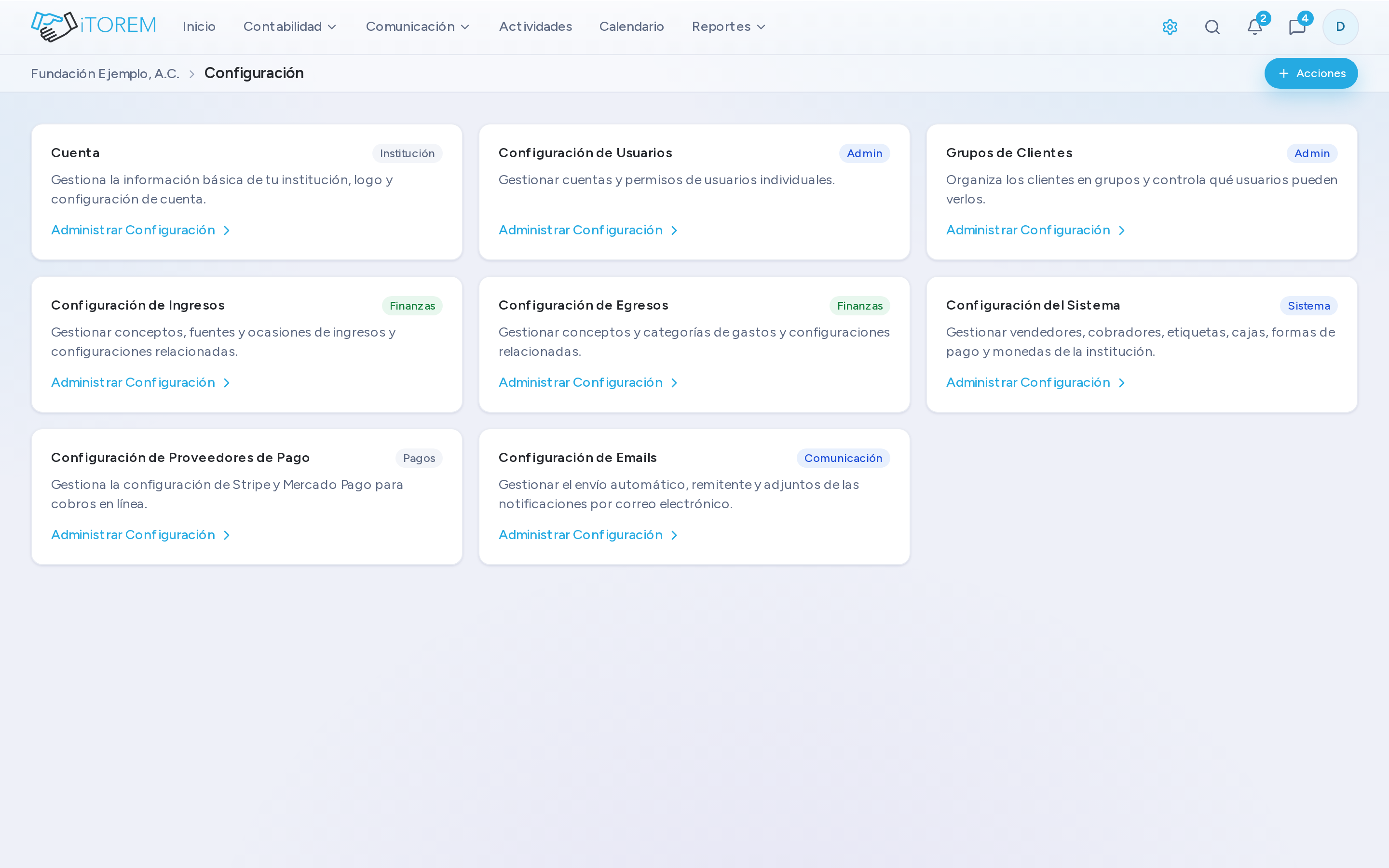
Task: Click the Acciones button
Action: click(1311, 73)
